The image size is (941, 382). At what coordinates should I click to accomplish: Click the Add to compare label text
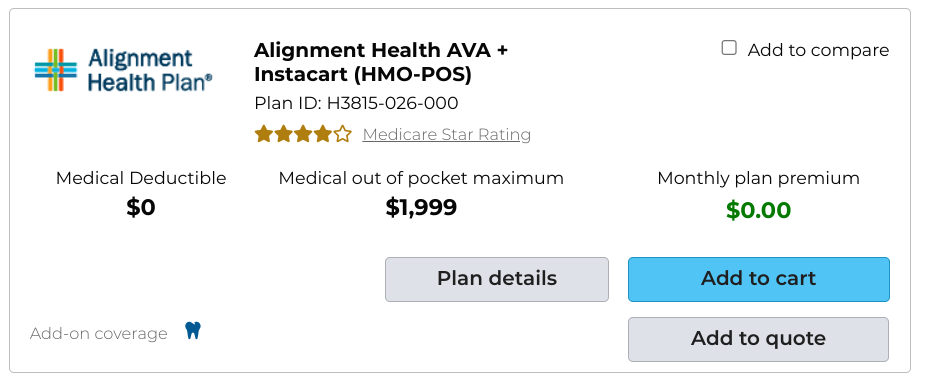[819, 50]
